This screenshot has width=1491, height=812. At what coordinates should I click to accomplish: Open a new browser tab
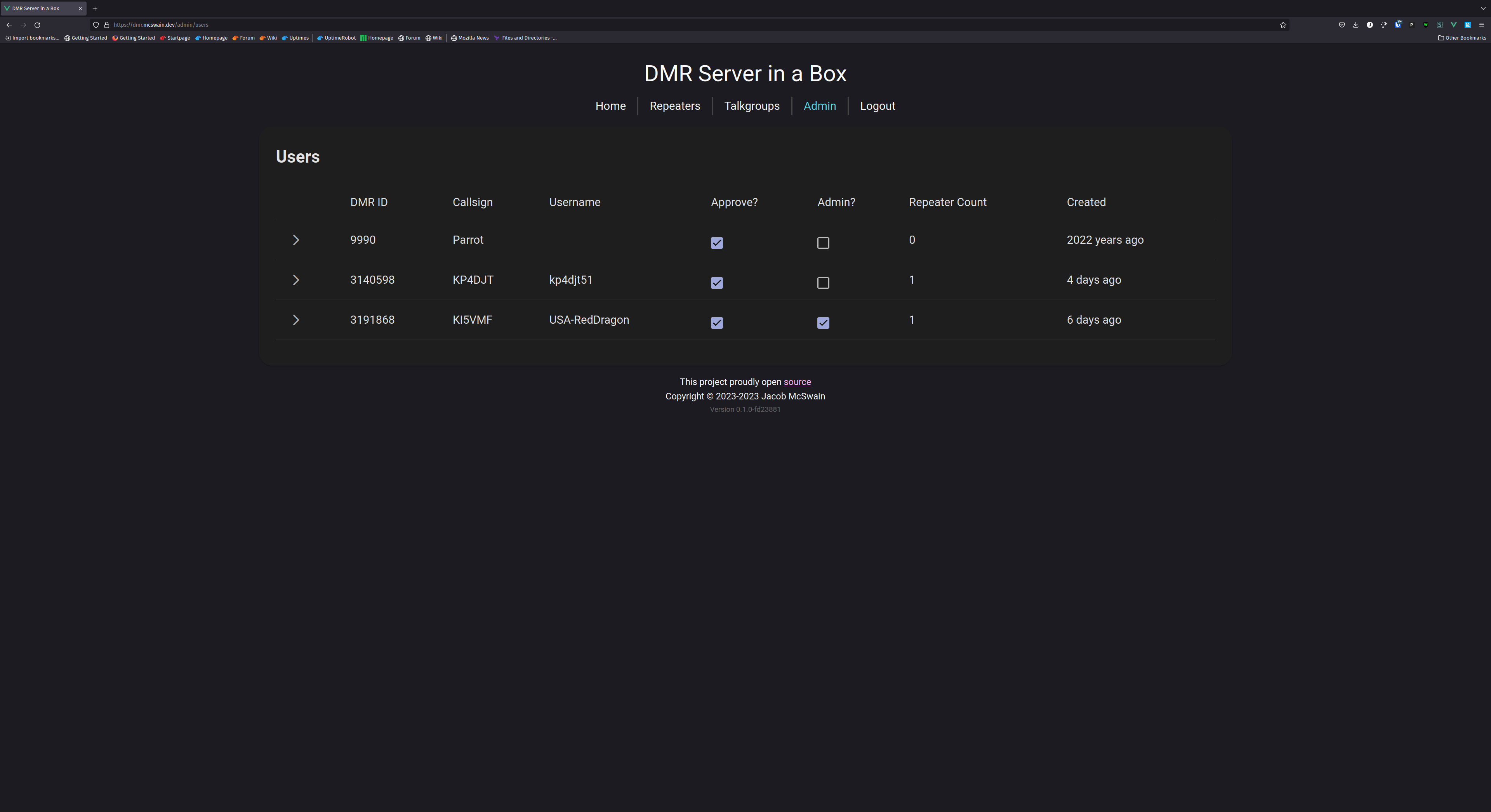95,9
